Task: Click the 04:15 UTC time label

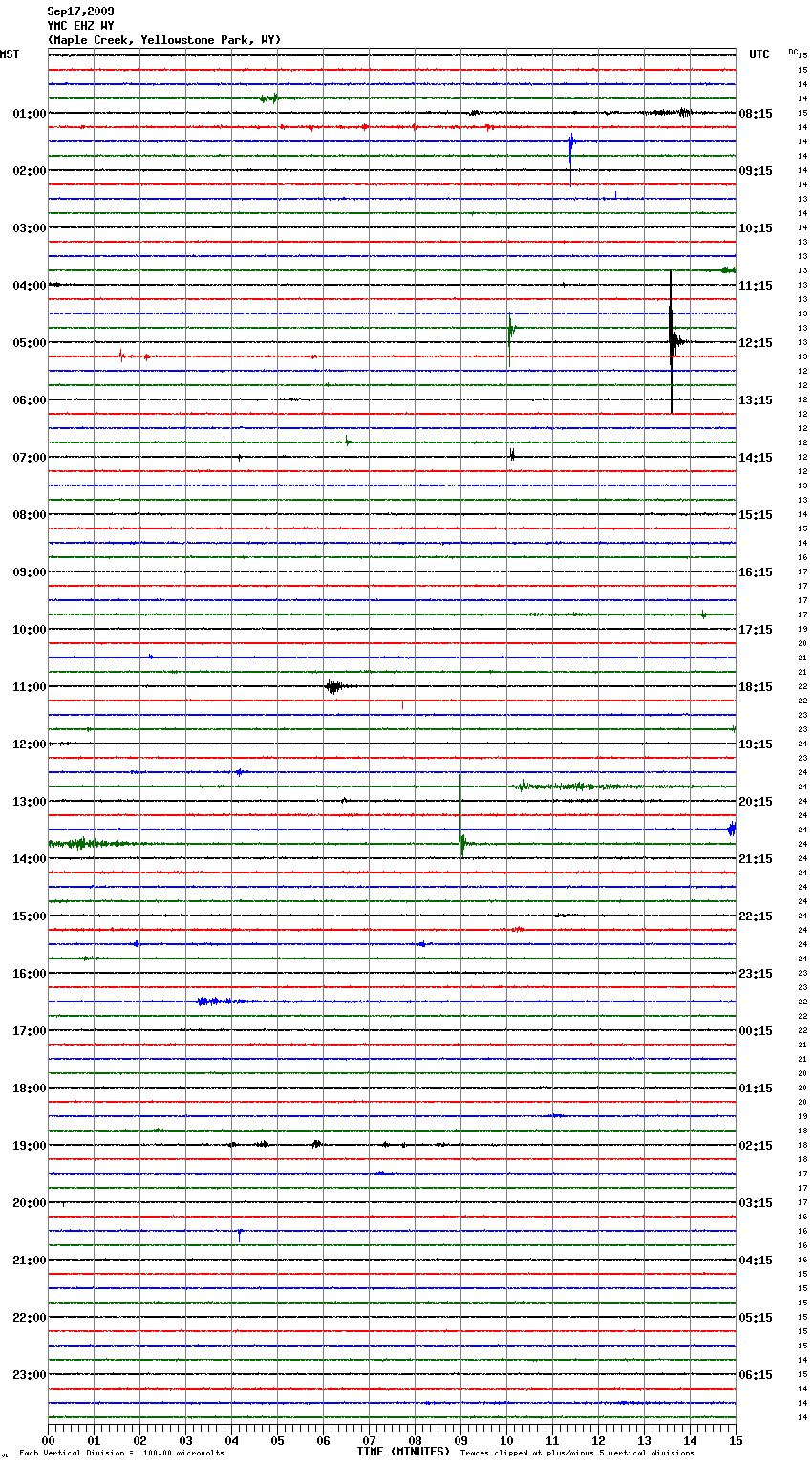Action: click(756, 1261)
